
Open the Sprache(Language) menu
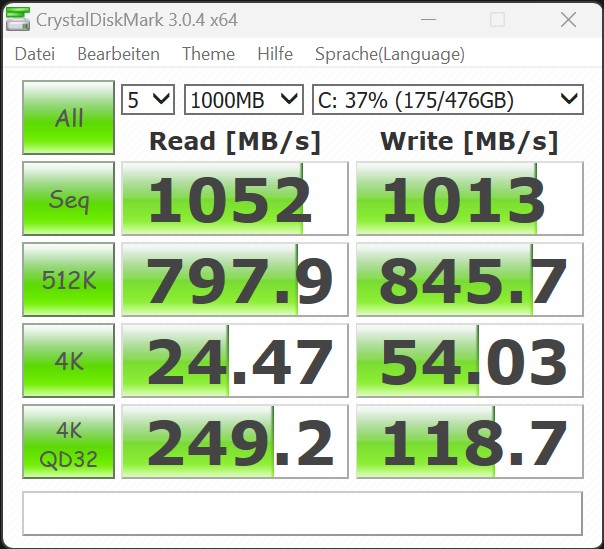(390, 54)
